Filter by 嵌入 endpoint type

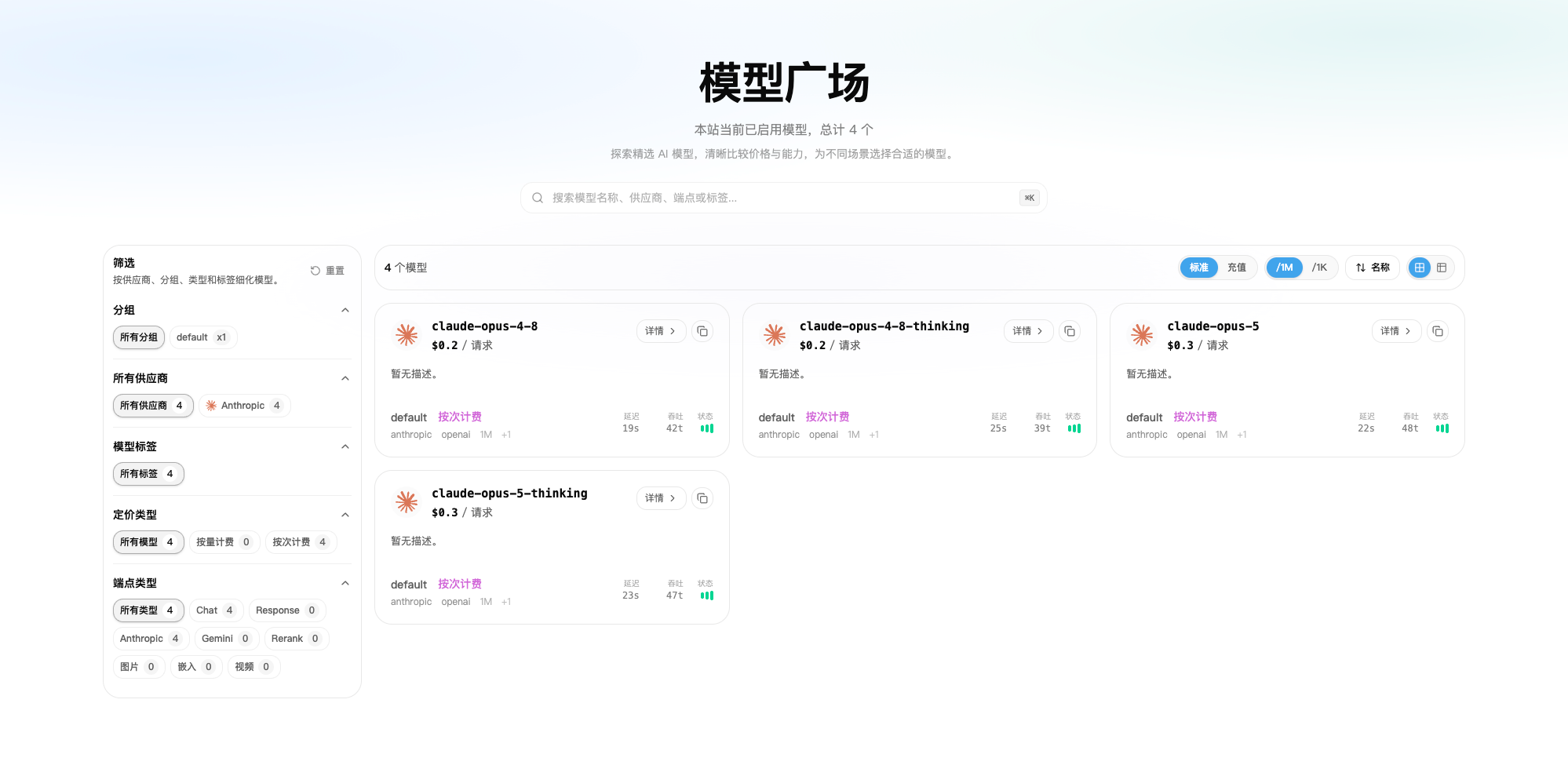tap(196, 667)
